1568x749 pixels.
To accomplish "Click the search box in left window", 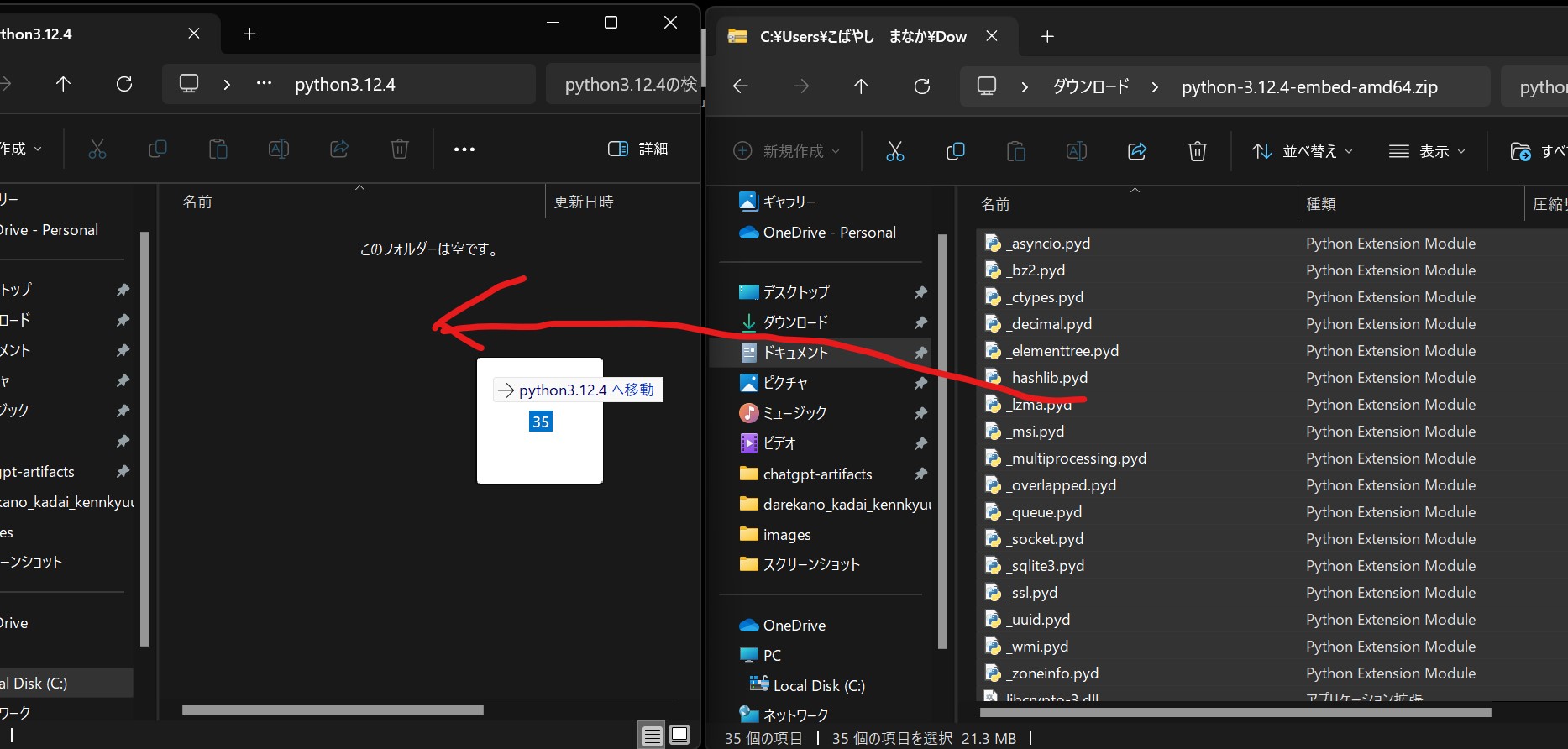I will tap(623, 84).
